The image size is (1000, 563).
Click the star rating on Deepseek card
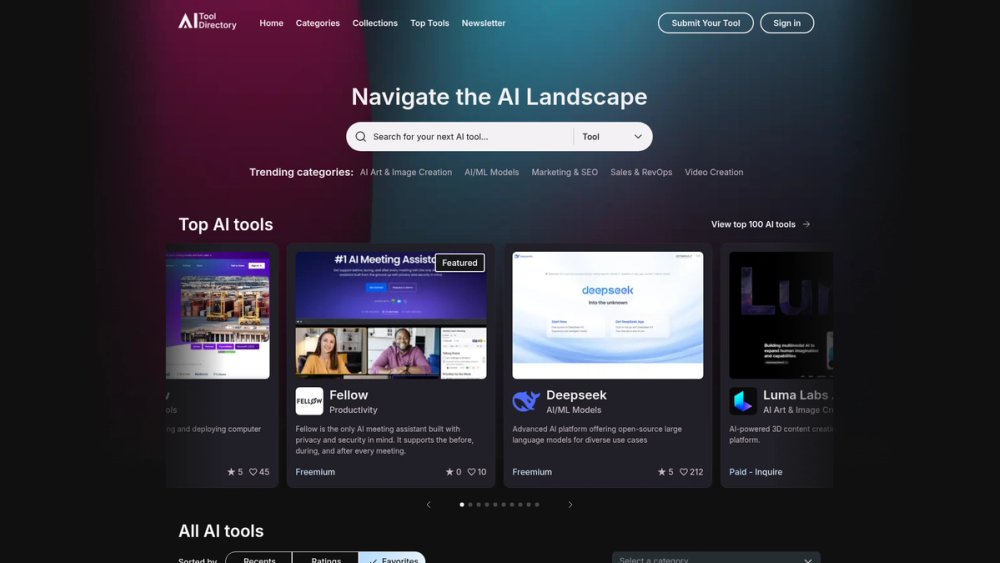[665, 472]
